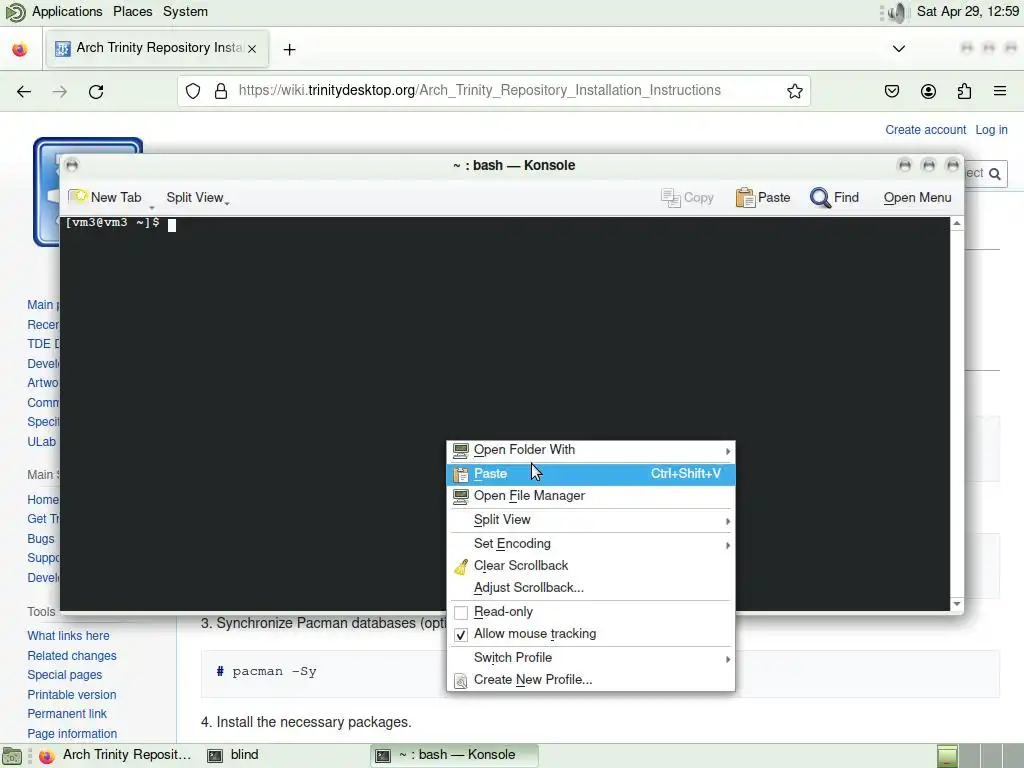
Task: Click Set Encoding in the context menu
Action: pos(590,543)
